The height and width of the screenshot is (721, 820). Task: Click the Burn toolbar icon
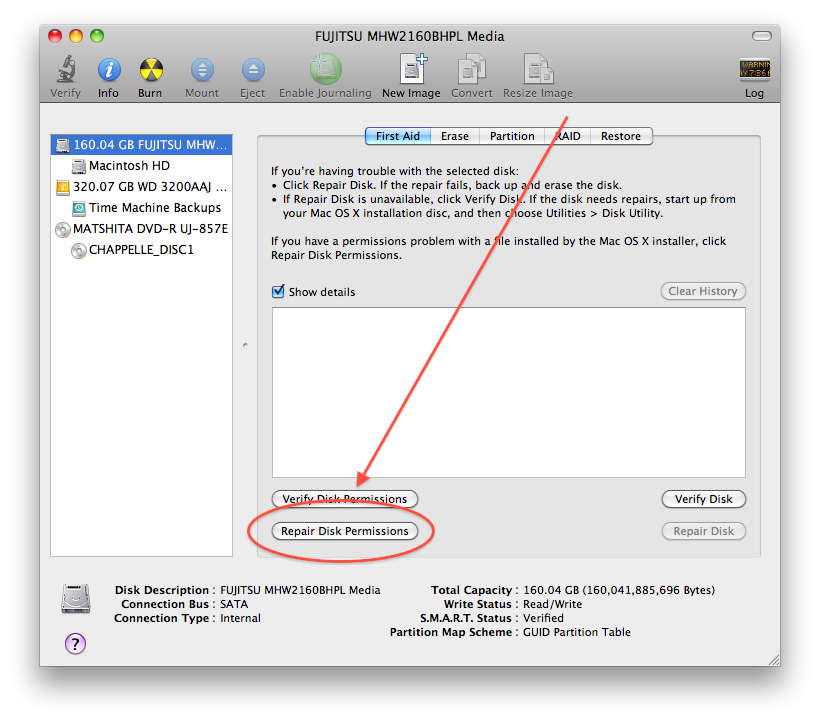[151, 70]
